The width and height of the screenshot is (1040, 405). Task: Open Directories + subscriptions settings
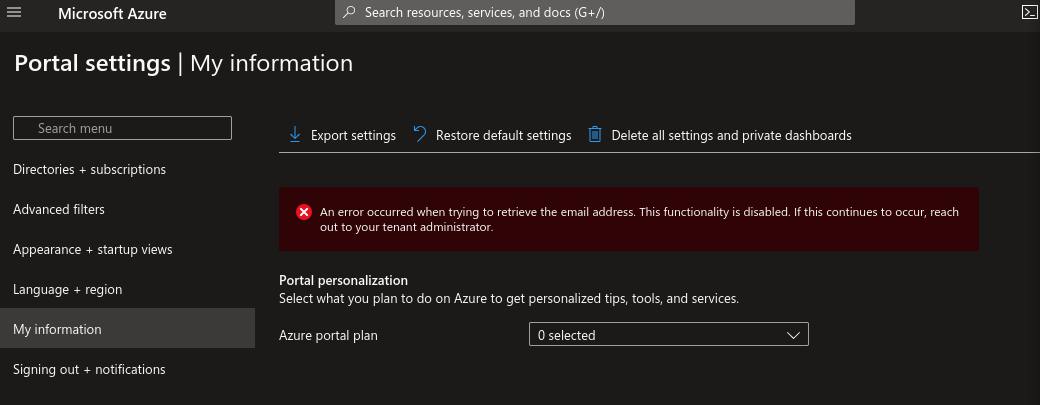pos(89,169)
